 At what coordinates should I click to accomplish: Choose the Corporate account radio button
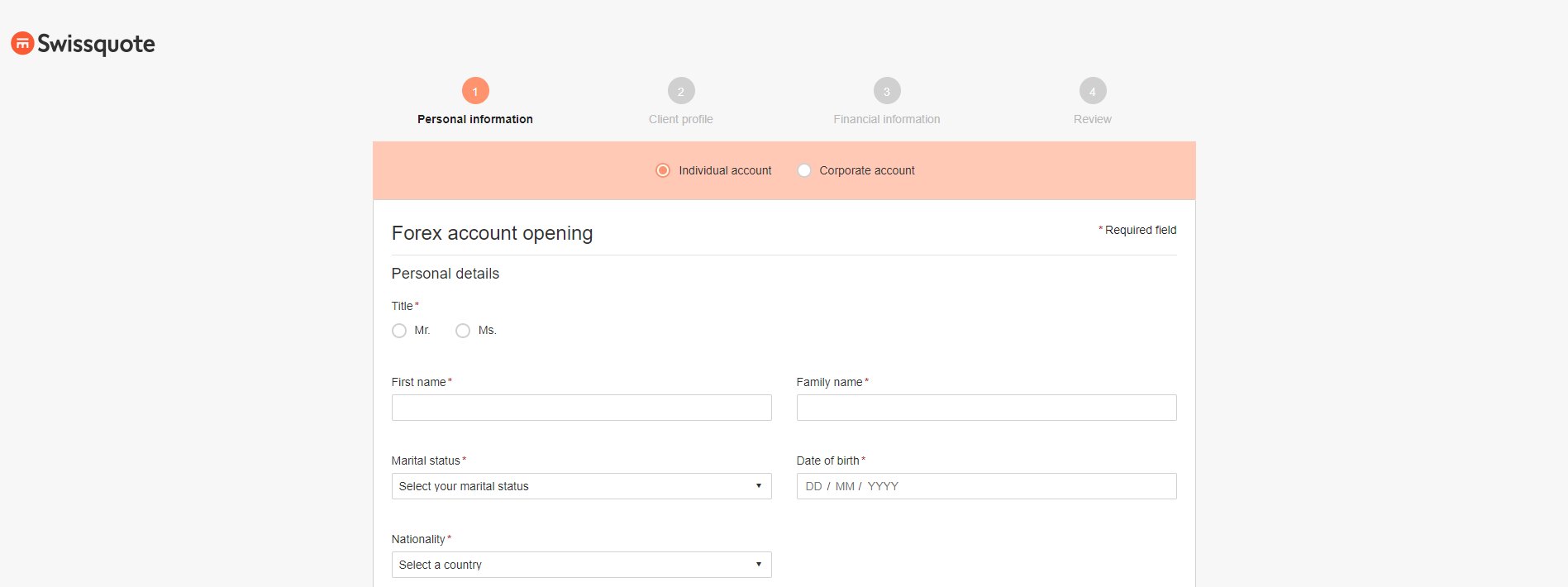pos(803,170)
